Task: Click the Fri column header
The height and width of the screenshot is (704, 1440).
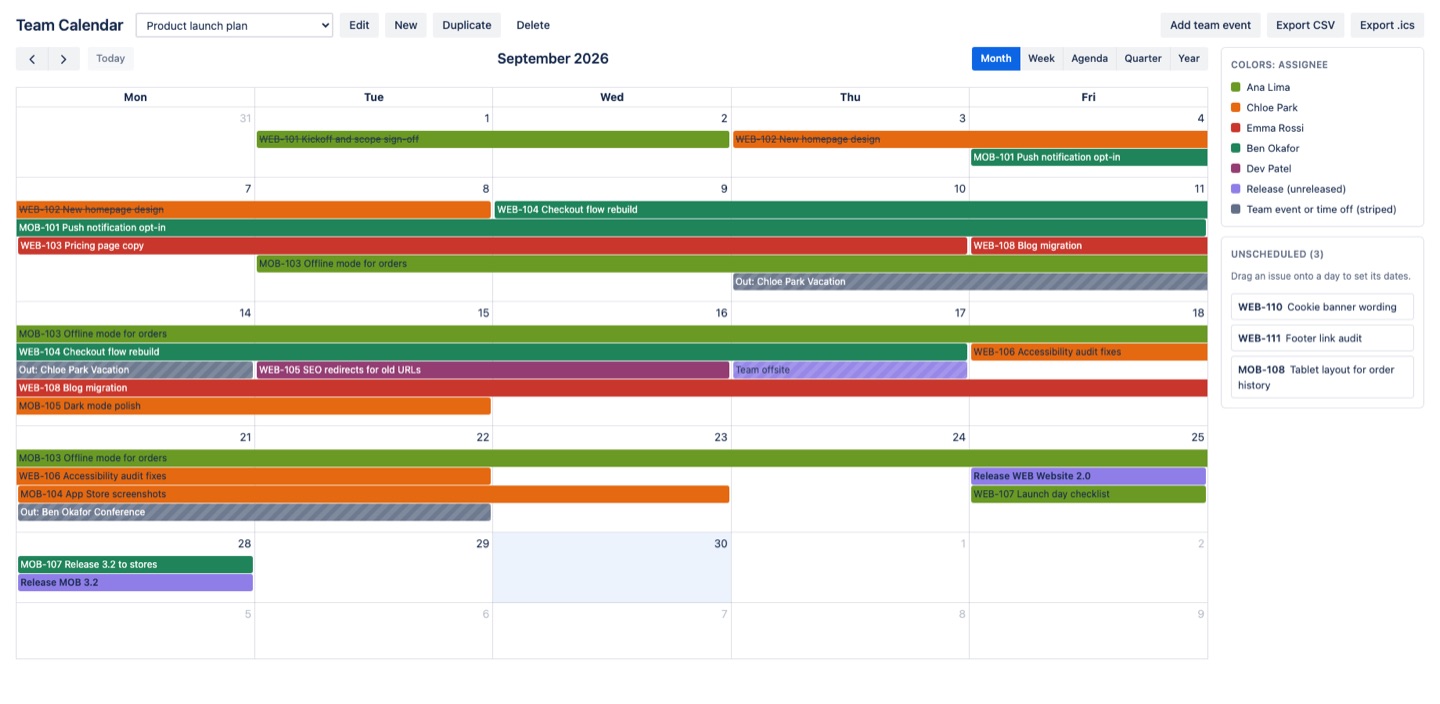Action: [1088, 97]
